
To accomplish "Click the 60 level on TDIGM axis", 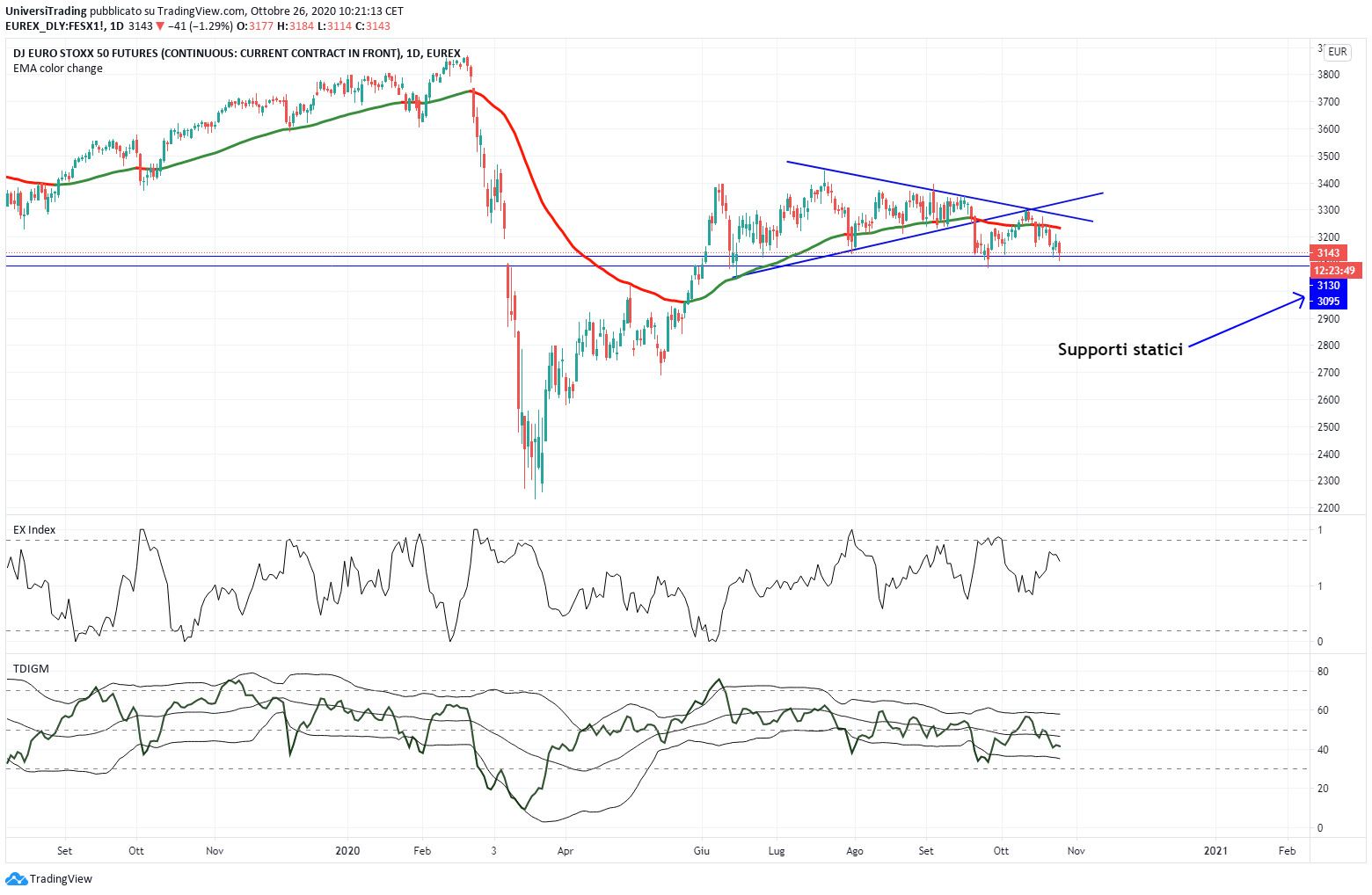I will tap(1323, 710).
